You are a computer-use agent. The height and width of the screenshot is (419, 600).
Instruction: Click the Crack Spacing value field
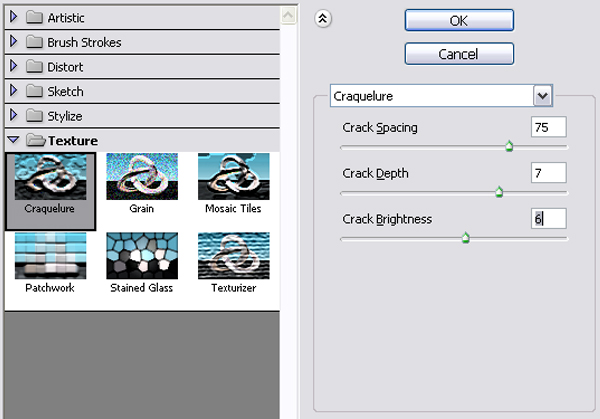point(549,127)
